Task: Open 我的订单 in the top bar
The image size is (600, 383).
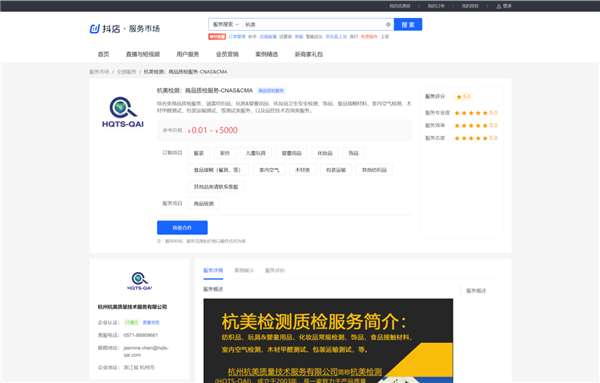Action: point(436,6)
